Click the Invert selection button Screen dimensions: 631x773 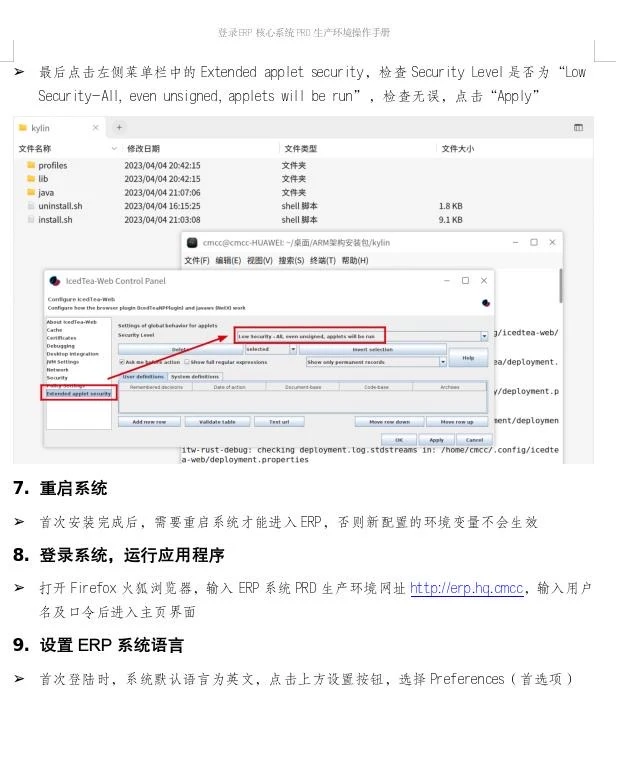pyautogui.click(x=373, y=349)
